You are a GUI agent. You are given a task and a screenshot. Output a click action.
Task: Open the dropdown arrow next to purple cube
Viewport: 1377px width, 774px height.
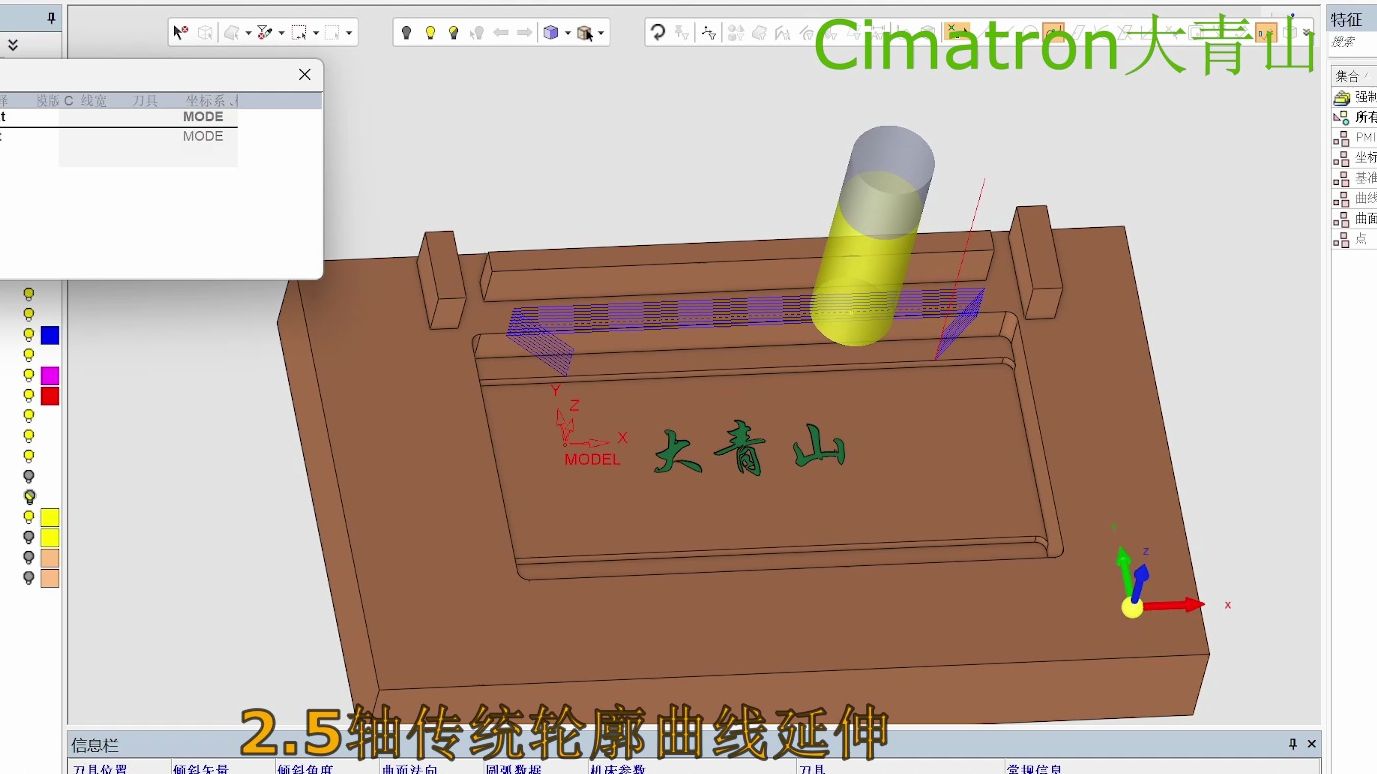[x=567, y=33]
